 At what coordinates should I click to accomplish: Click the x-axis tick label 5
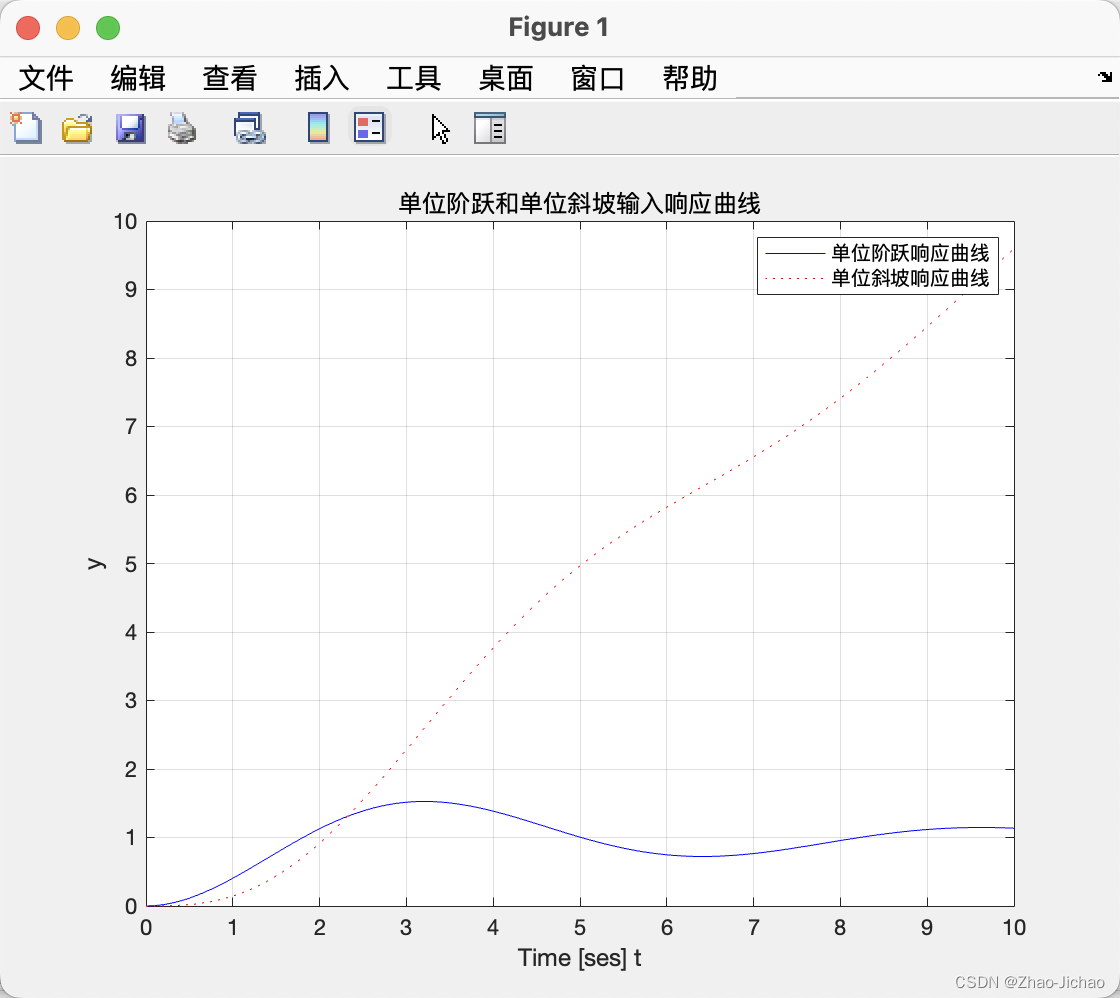(580, 927)
